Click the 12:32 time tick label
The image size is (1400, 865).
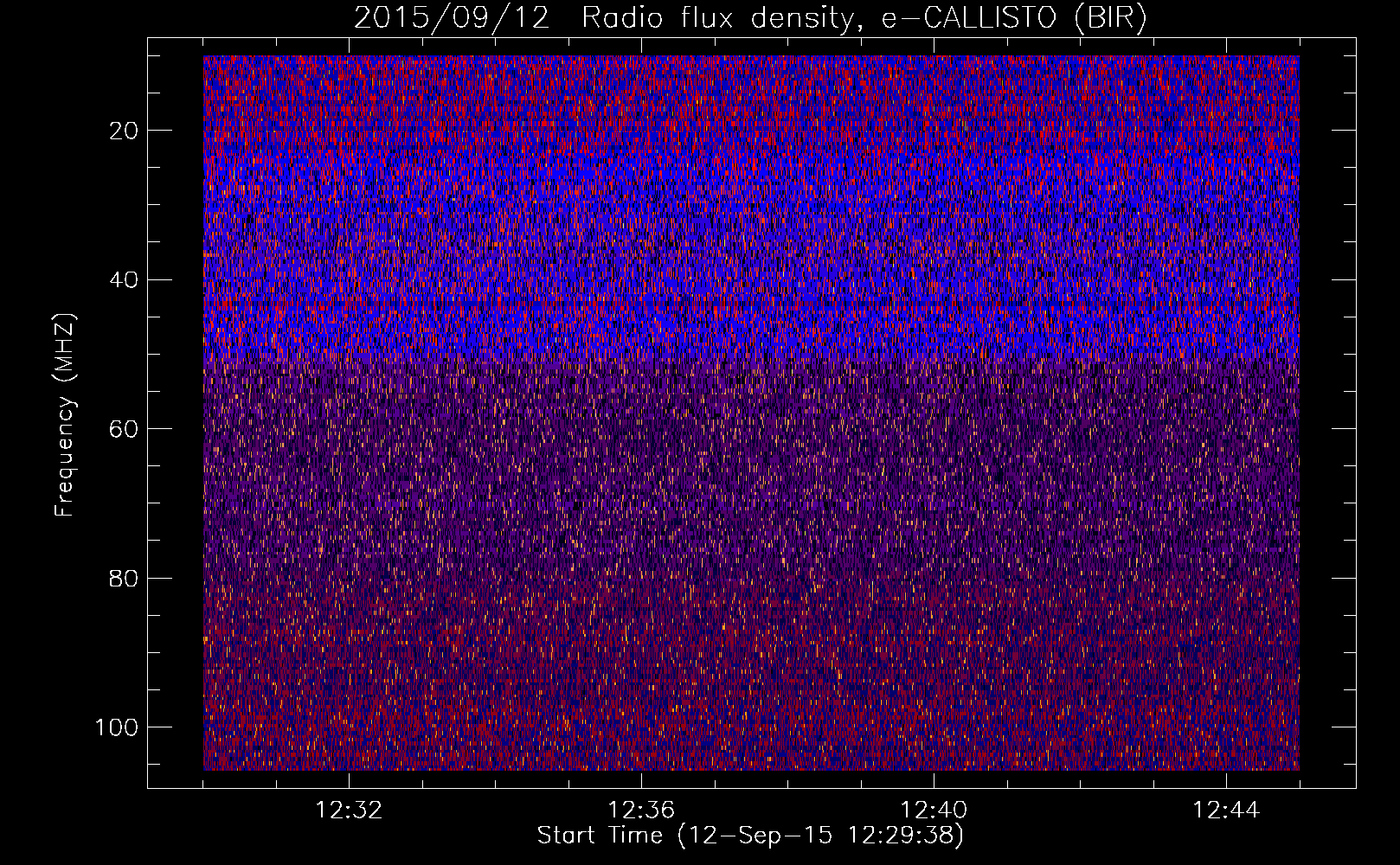pyautogui.click(x=349, y=811)
